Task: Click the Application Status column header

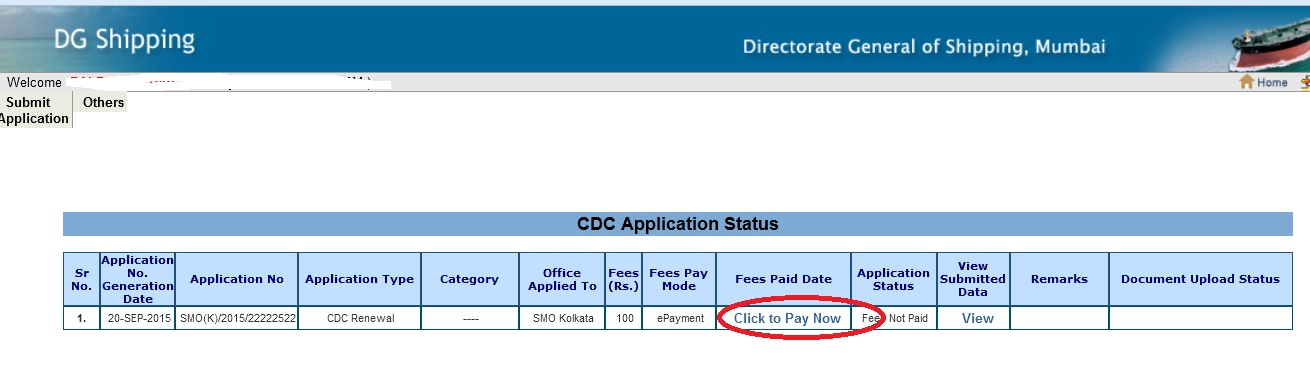Action: click(x=894, y=279)
